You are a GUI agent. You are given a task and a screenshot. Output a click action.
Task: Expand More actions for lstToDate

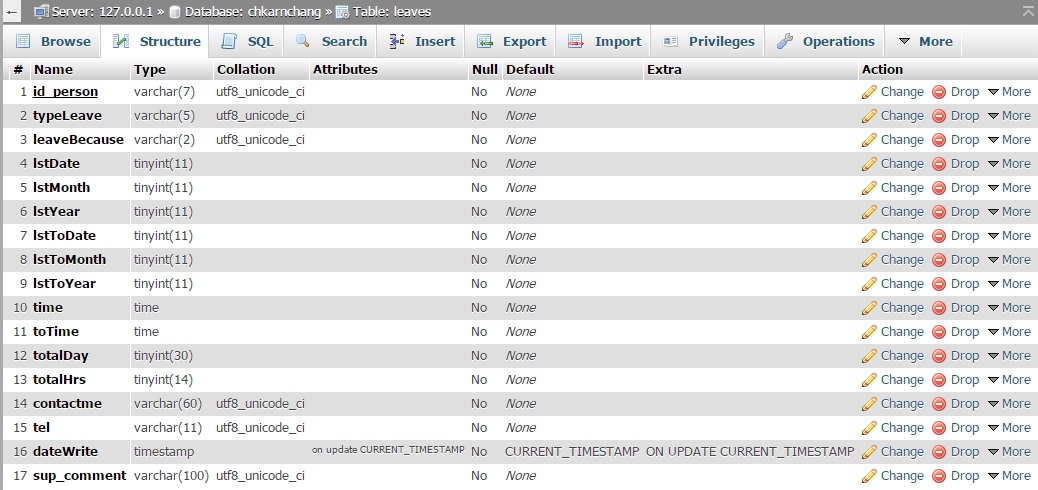pyautogui.click(x=1009, y=236)
